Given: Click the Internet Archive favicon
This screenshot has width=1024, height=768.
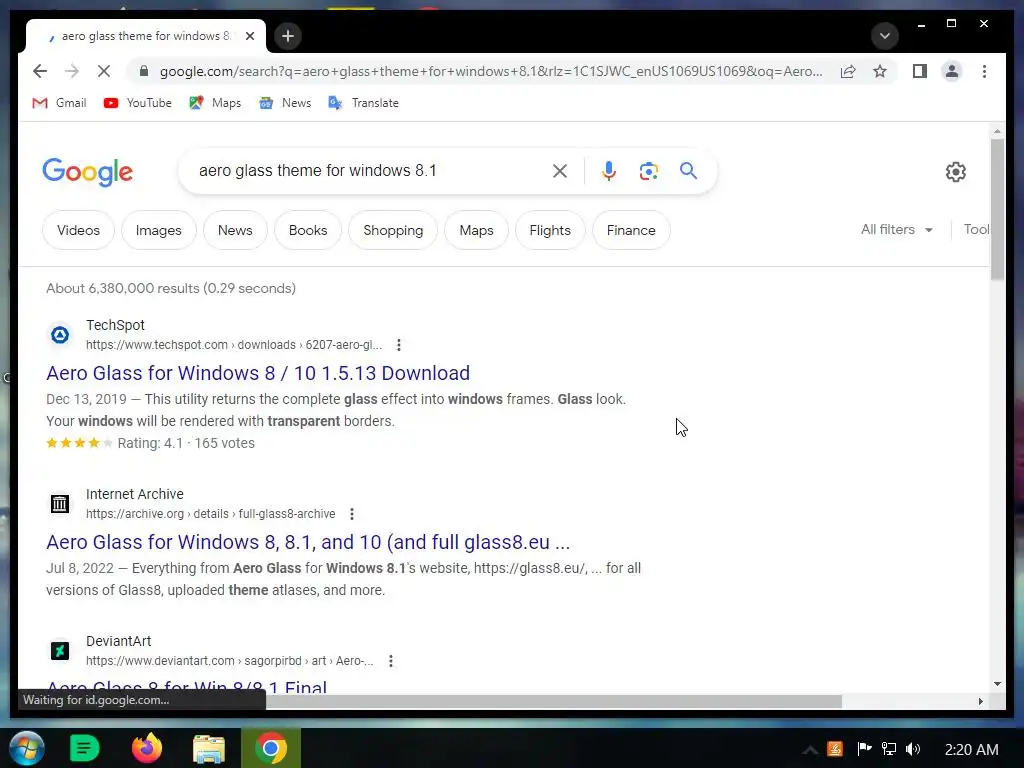Looking at the screenshot, I should (60, 504).
